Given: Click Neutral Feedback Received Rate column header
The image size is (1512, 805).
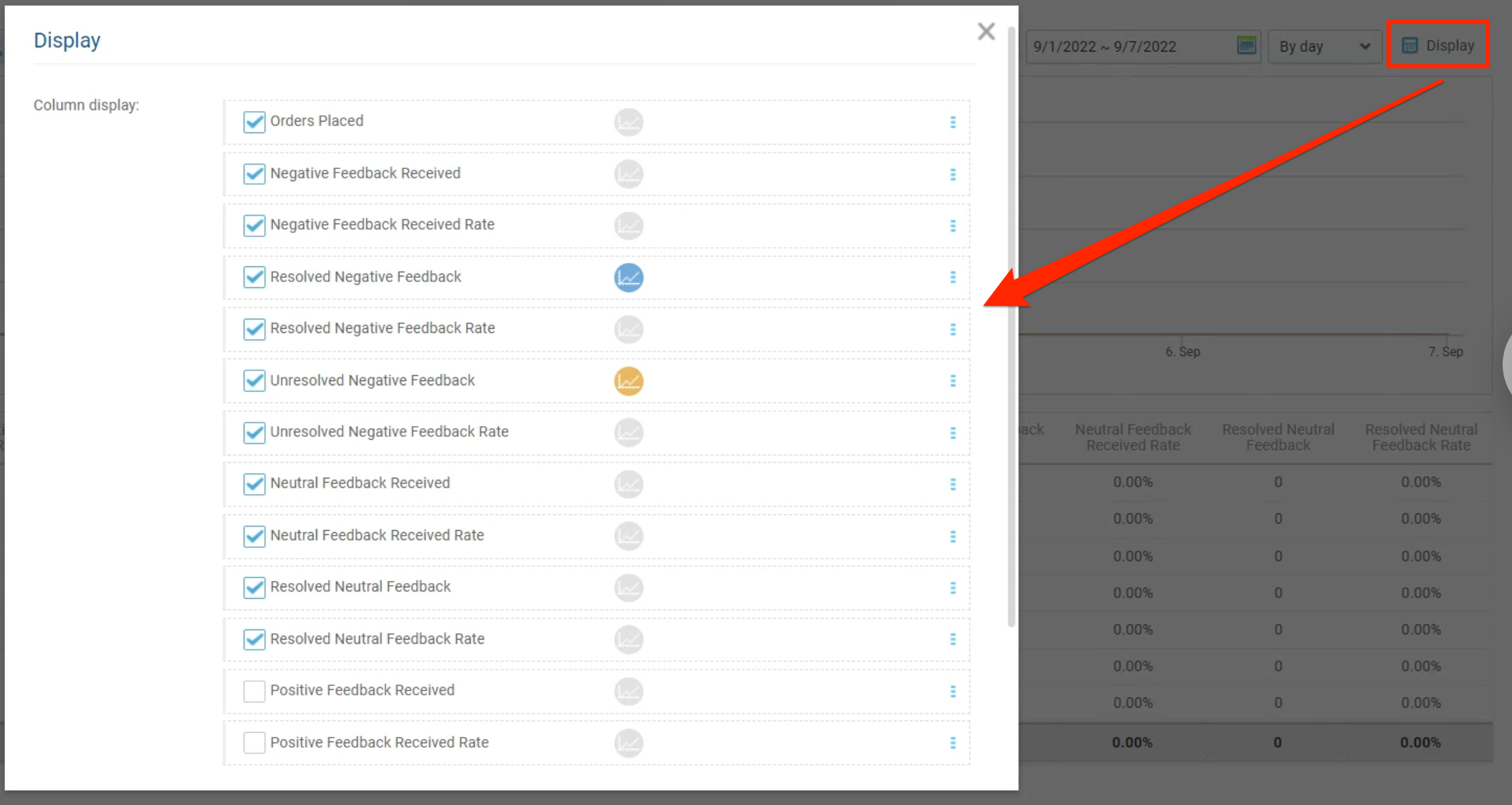Looking at the screenshot, I should [1133, 437].
